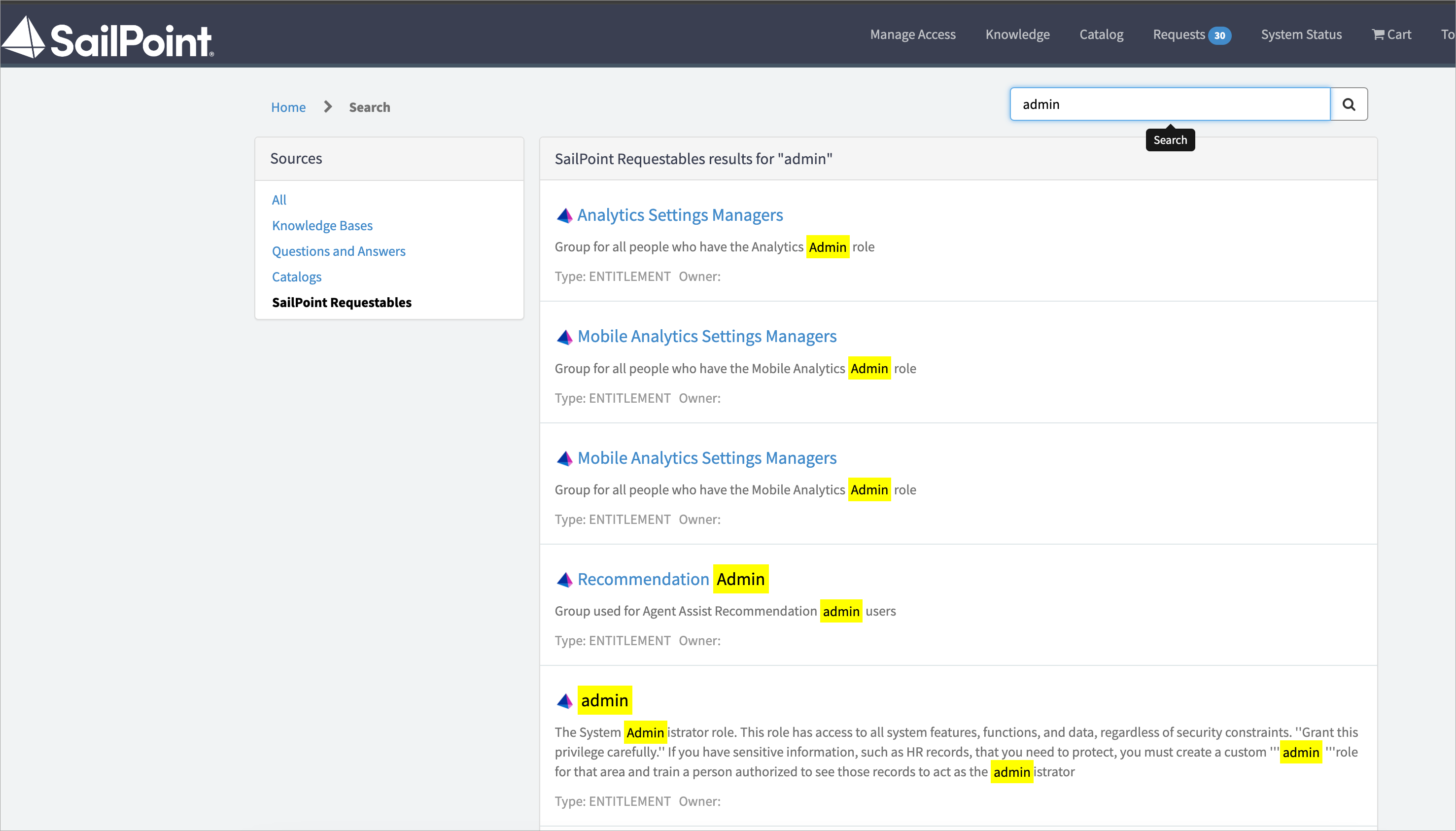The image size is (1456, 831).
Task: Filter sources by All
Action: (x=279, y=200)
